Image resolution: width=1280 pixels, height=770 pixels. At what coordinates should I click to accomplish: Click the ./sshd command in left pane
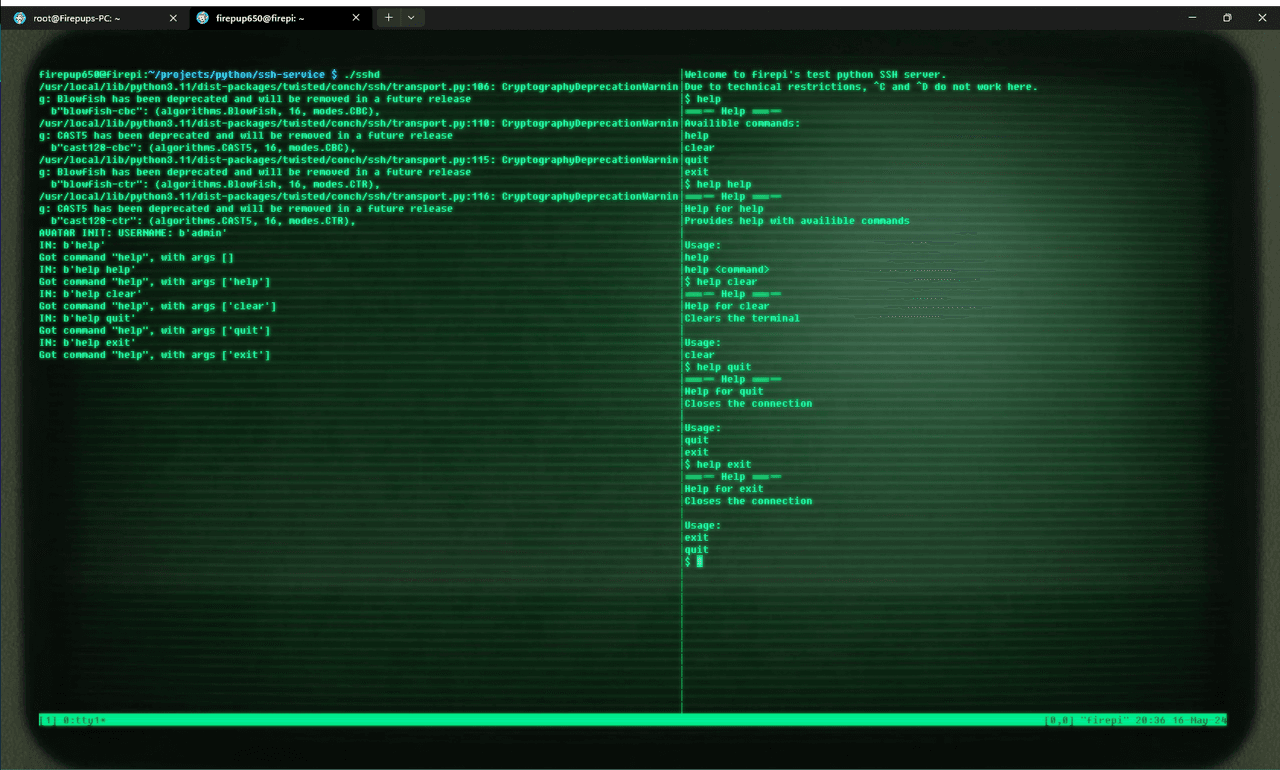point(361,75)
